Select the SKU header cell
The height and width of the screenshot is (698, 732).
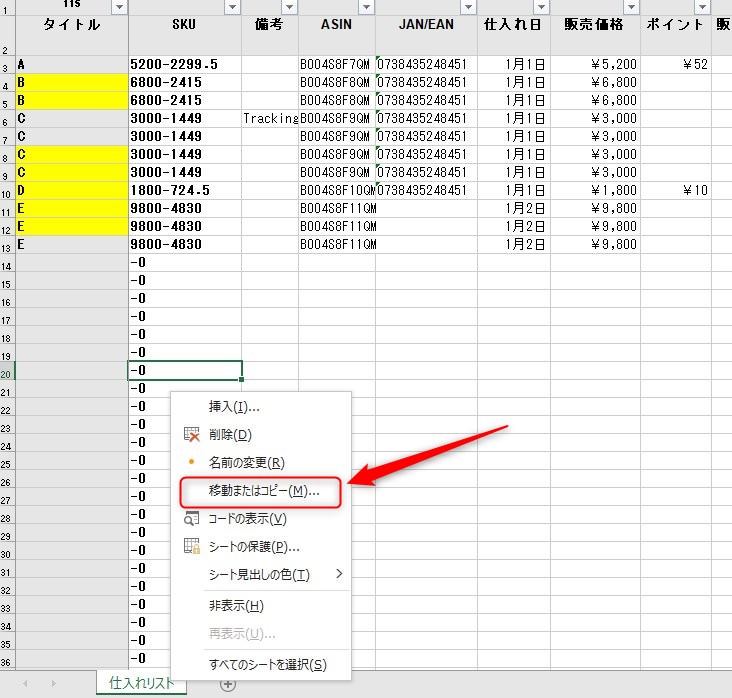(x=185, y=35)
